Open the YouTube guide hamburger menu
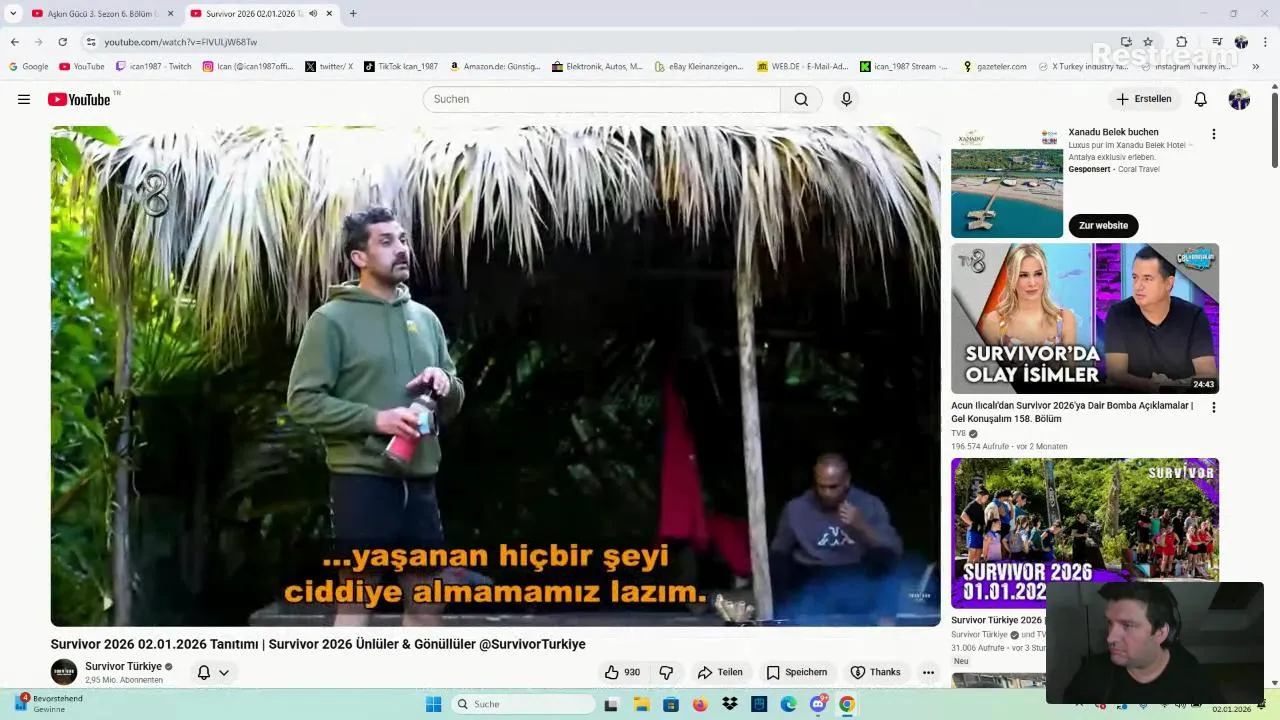1280x720 pixels. coord(24,99)
